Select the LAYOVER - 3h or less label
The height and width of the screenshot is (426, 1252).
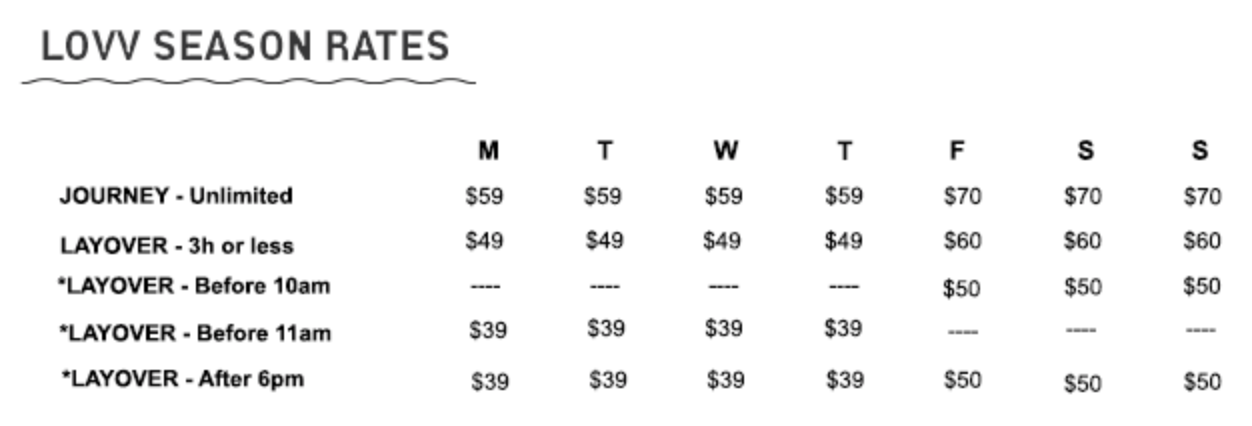(176, 245)
